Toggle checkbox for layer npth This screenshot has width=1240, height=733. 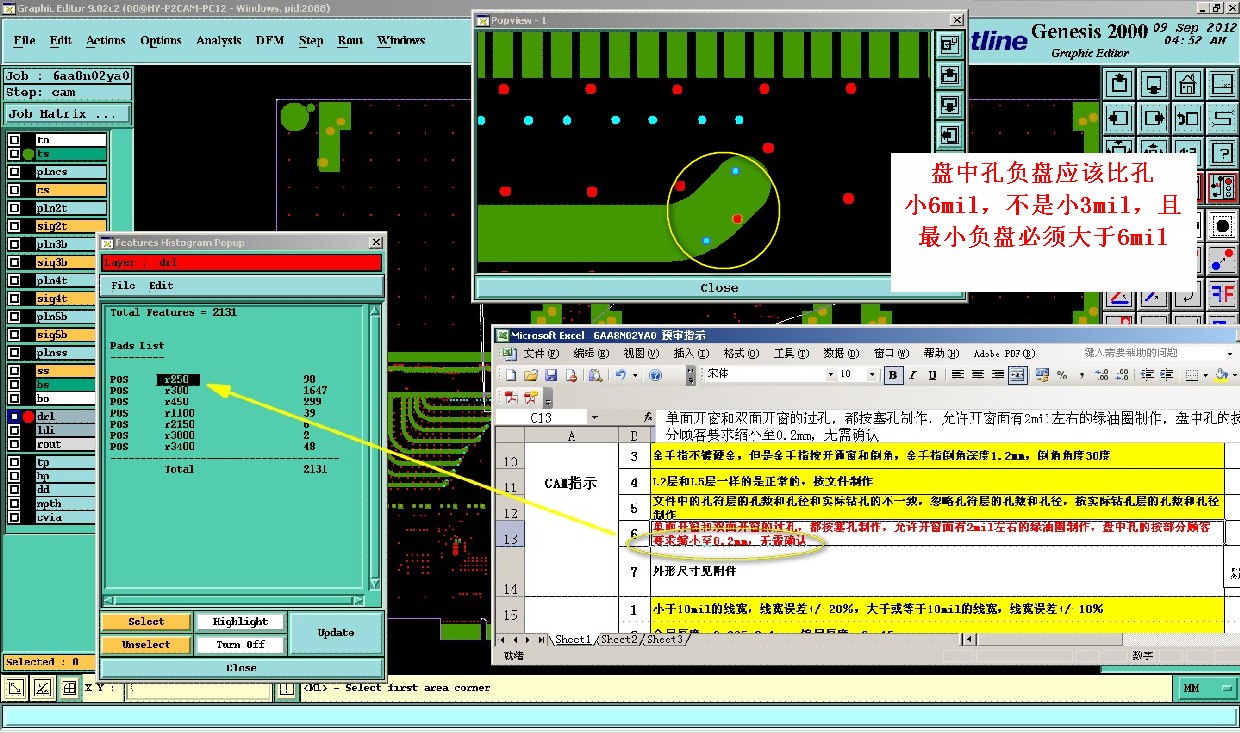coord(14,503)
